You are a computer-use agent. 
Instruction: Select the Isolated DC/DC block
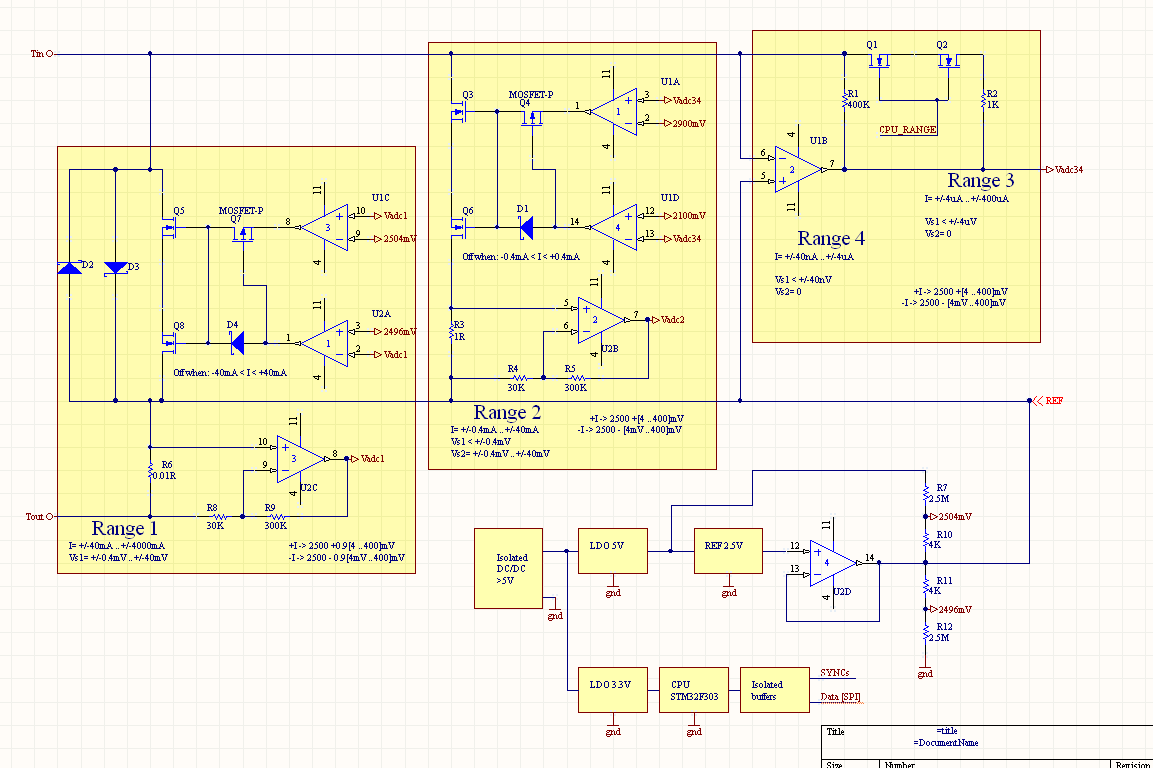[x=508, y=569]
